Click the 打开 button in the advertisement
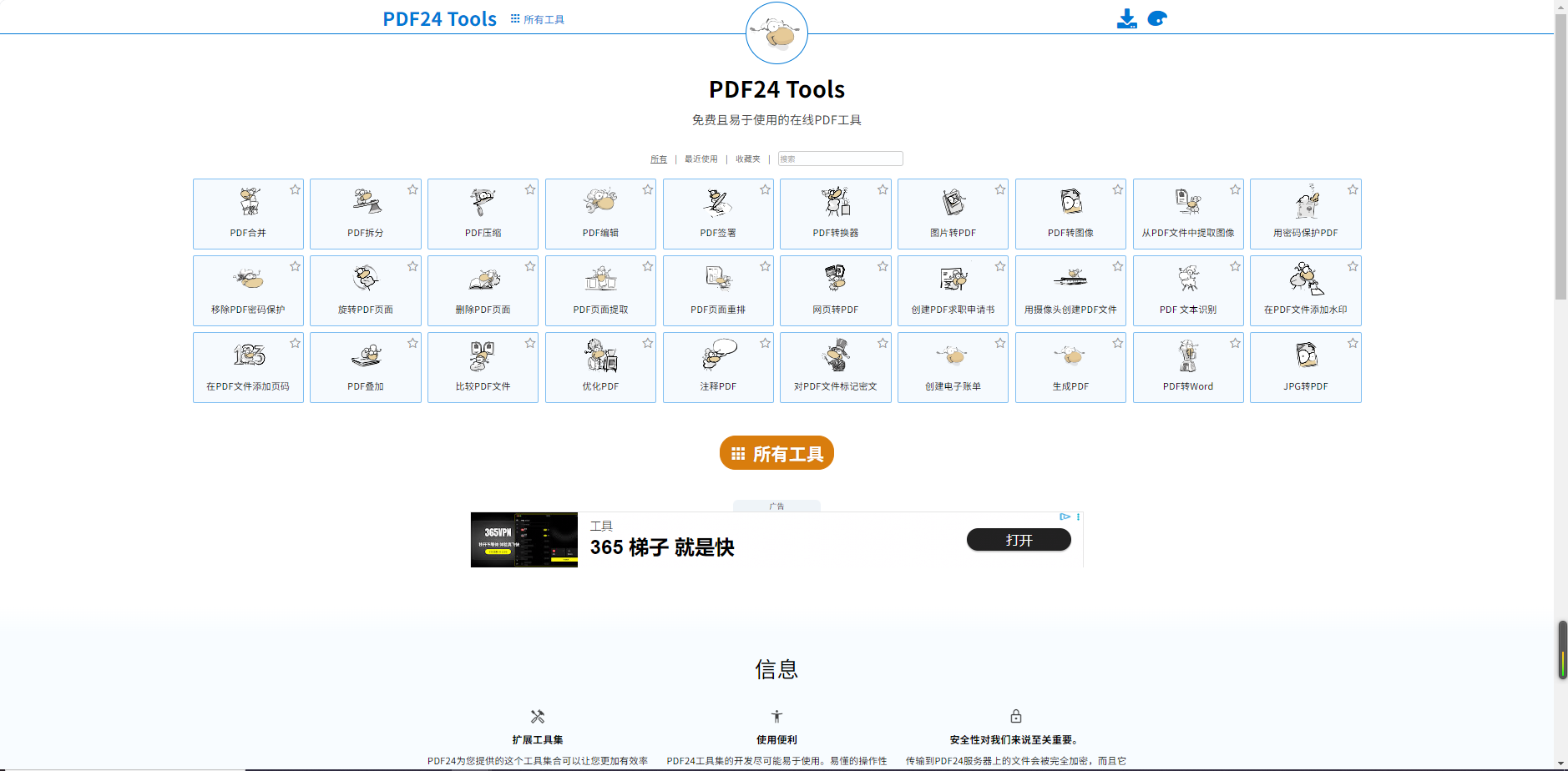The image size is (1568, 771). [1019, 540]
